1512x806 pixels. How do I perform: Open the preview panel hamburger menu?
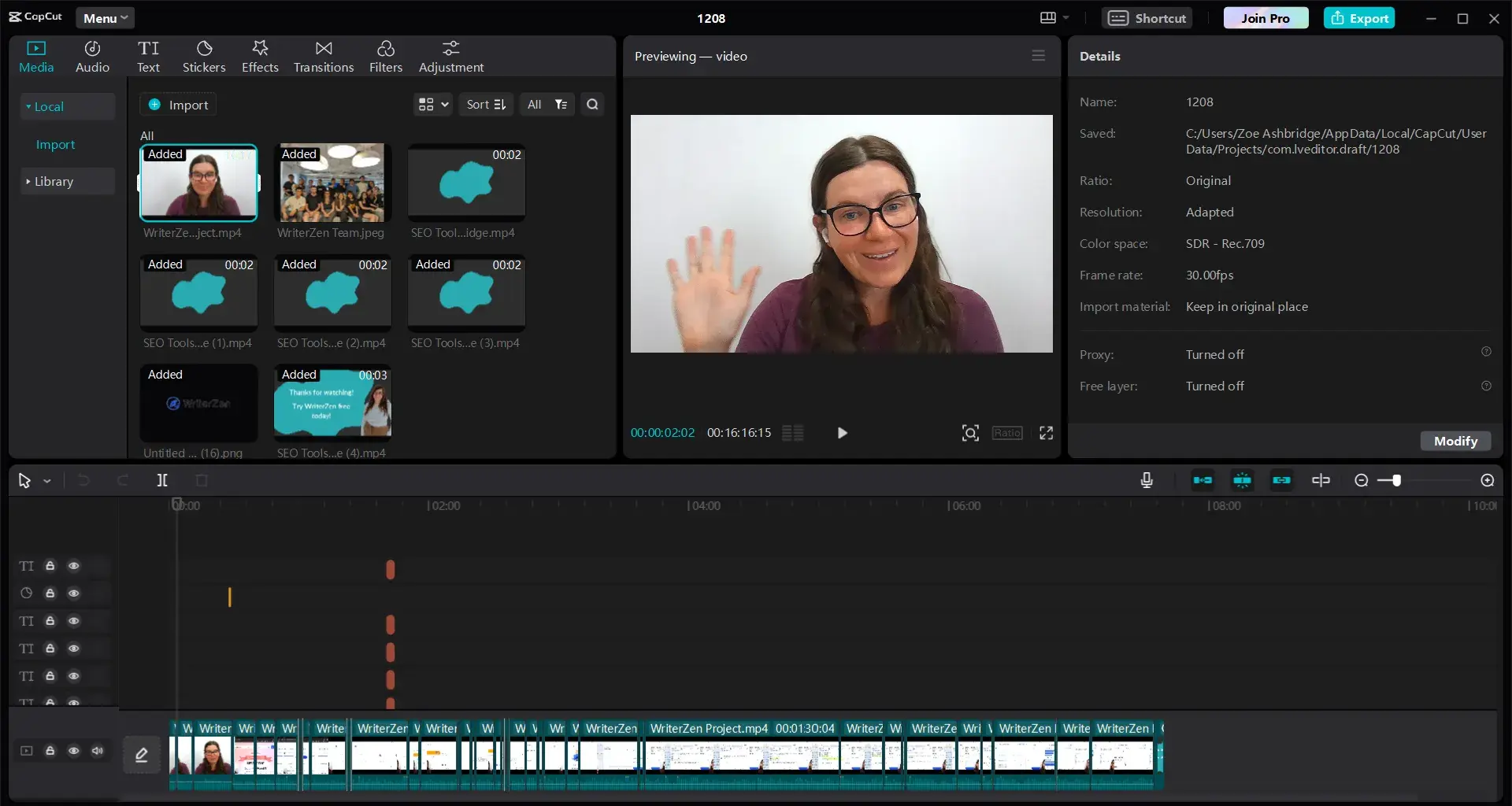point(1038,56)
